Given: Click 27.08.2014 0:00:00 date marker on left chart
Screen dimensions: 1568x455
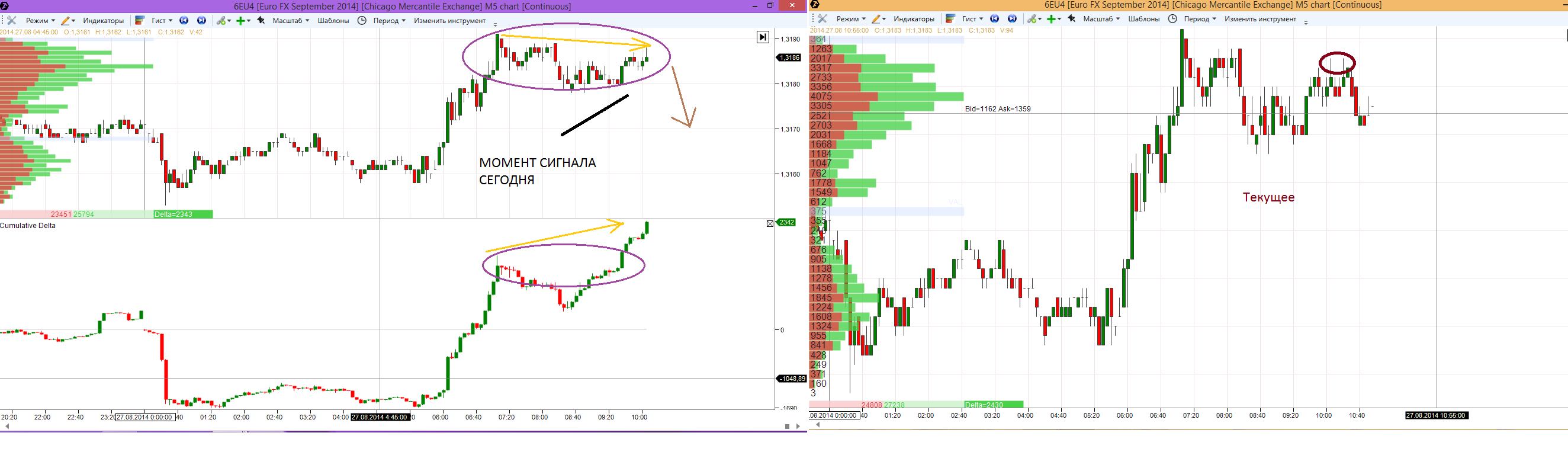Looking at the screenshot, I should [x=146, y=417].
